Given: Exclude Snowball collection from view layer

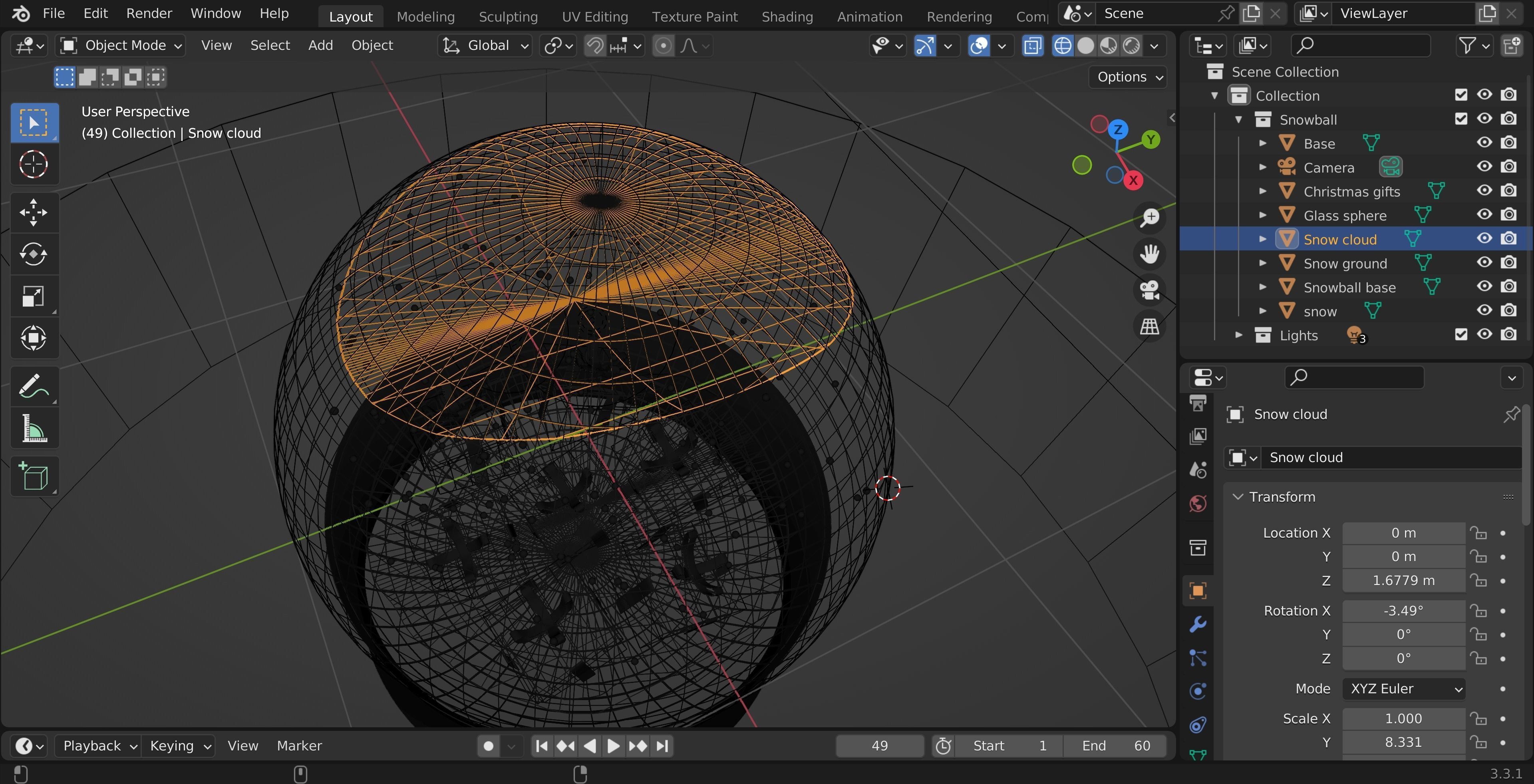Looking at the screenshot, I should pyautogui.click(x=1461, y=119).
